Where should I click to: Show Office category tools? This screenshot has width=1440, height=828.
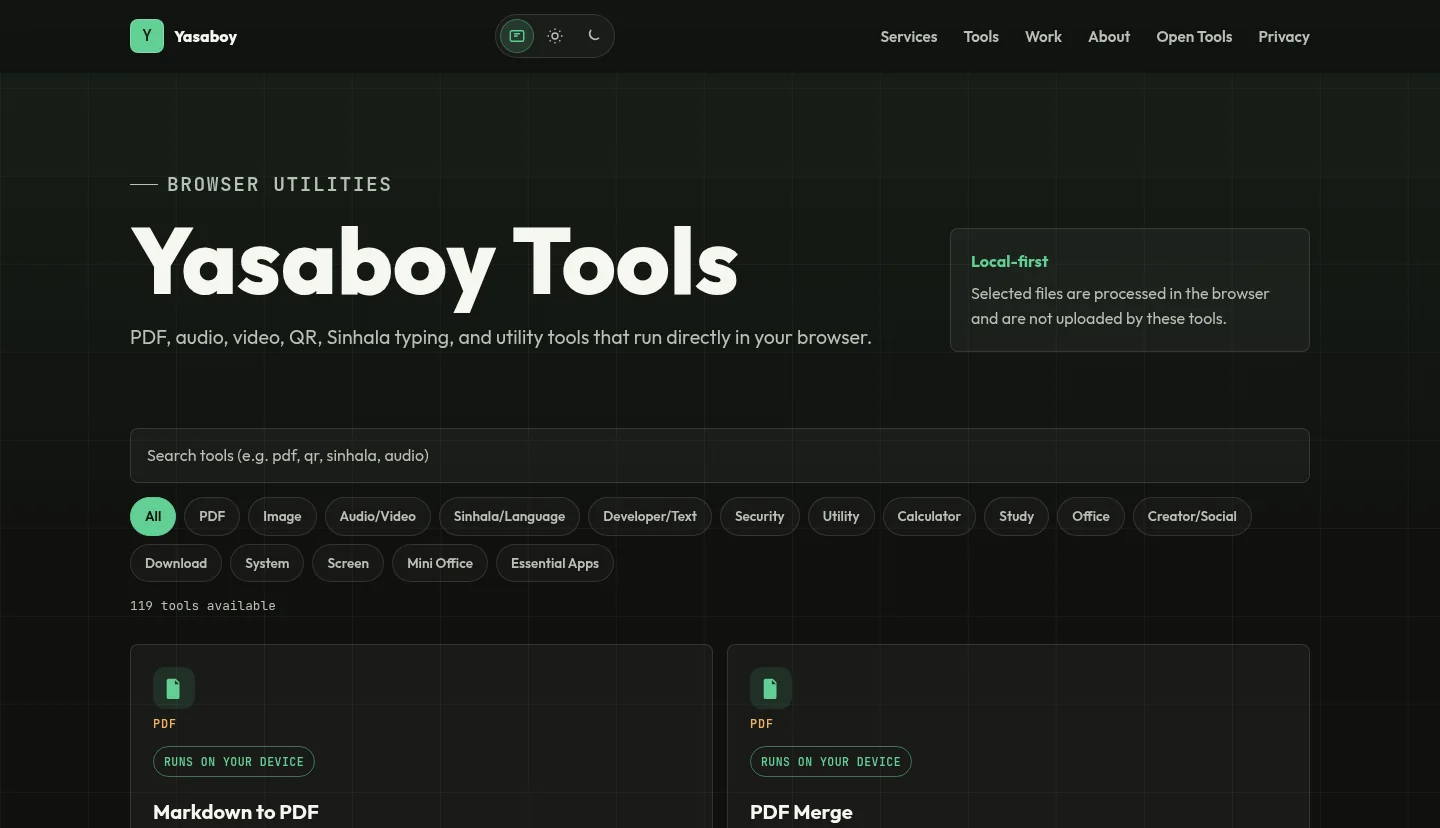(x=1091, y=516)
